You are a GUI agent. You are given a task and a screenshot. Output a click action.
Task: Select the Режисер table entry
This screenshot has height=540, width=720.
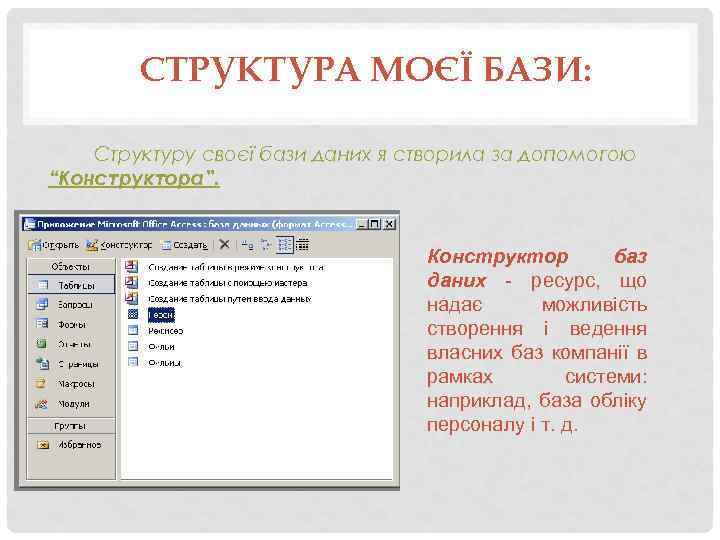[165, 331]
